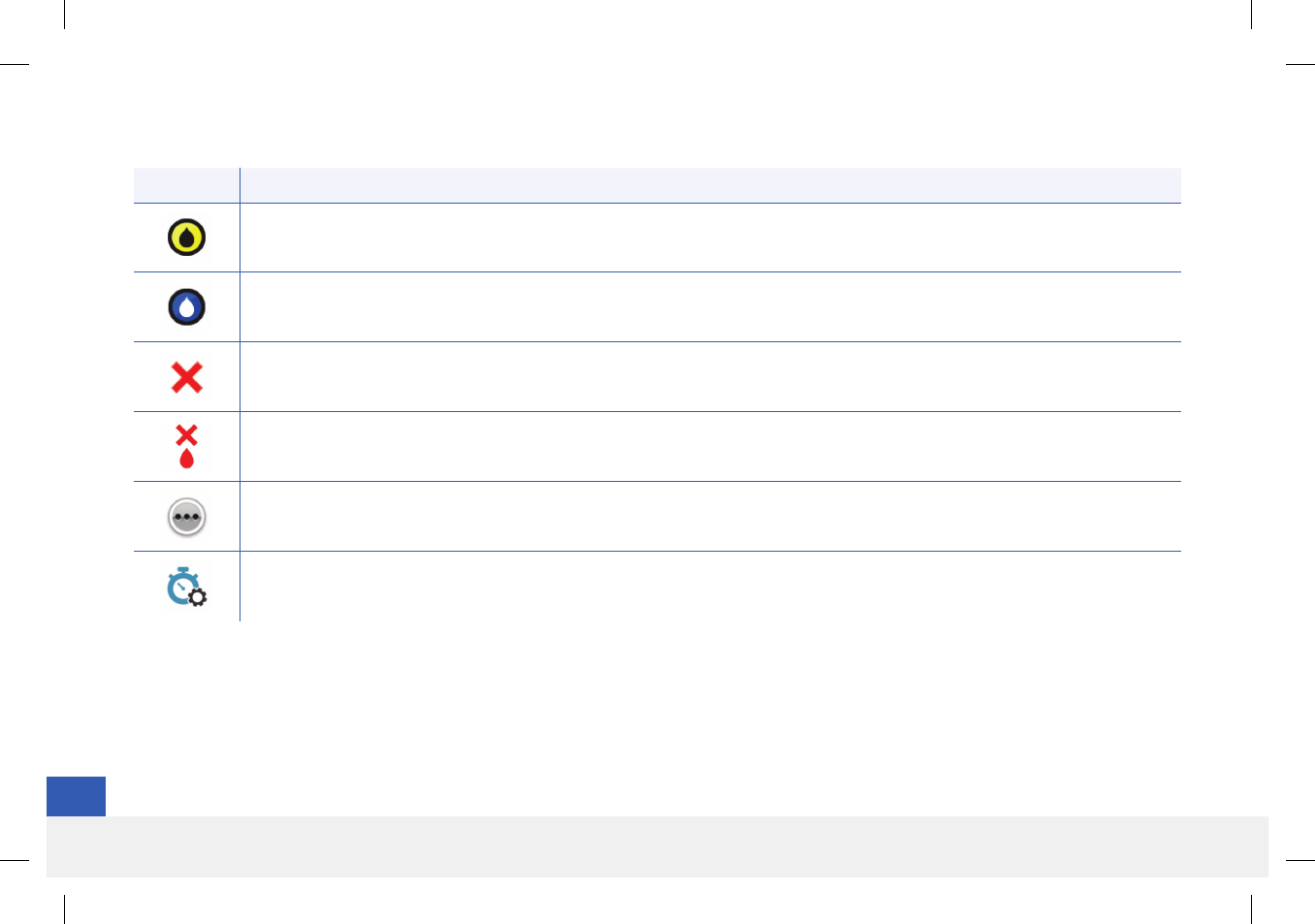The width and height of the screenshot is (1315, 924).
Task: Click the yellow circle black droplet icon
Action: click(x=186, y=238)
